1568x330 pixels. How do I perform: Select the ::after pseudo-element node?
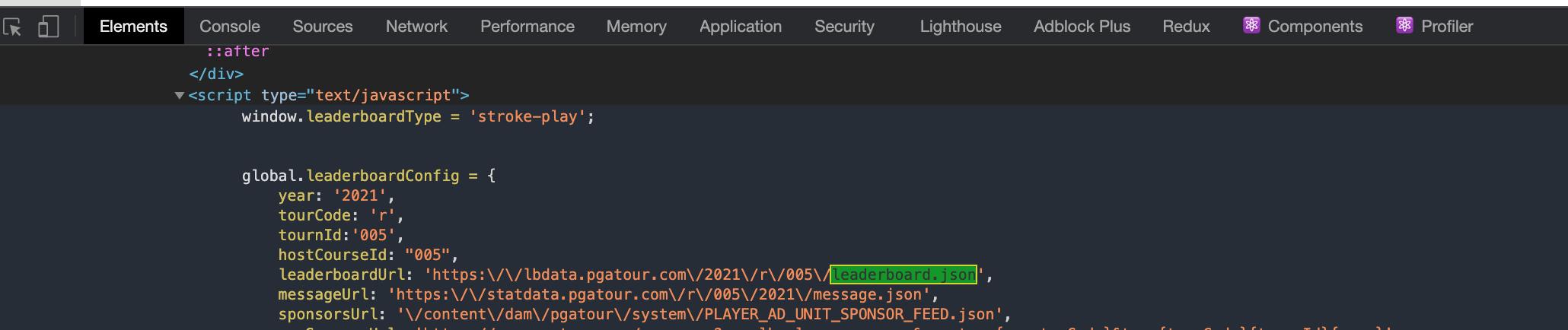[x=237, y=52]
